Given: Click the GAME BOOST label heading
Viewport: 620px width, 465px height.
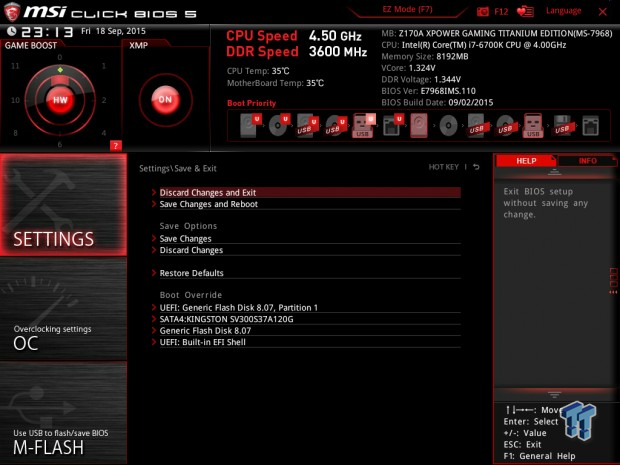Looking at the screenshot, I should pos(31,45).
